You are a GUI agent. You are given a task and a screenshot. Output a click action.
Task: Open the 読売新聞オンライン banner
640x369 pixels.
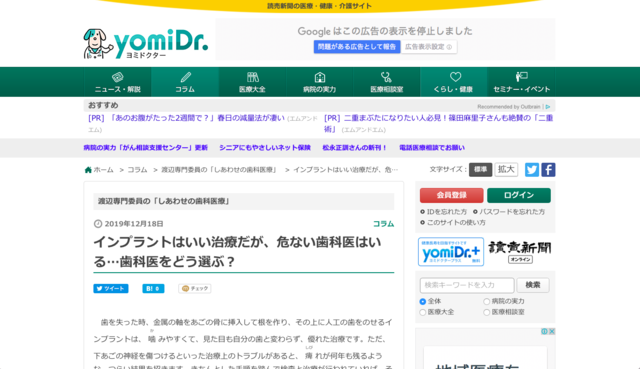pyautogui.click(x=520, y=252)
